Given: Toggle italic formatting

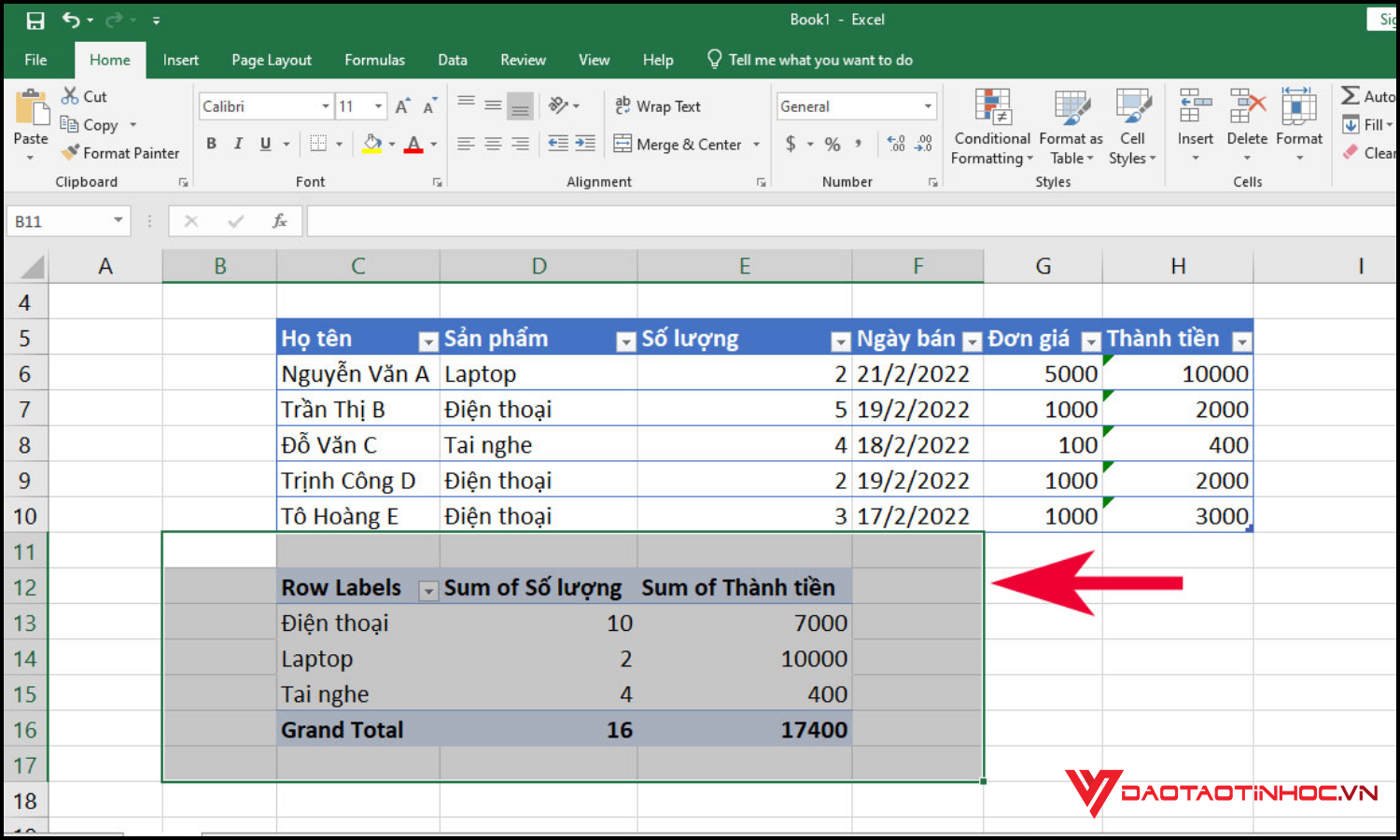Looking at the screenshot, I should 238,143.
